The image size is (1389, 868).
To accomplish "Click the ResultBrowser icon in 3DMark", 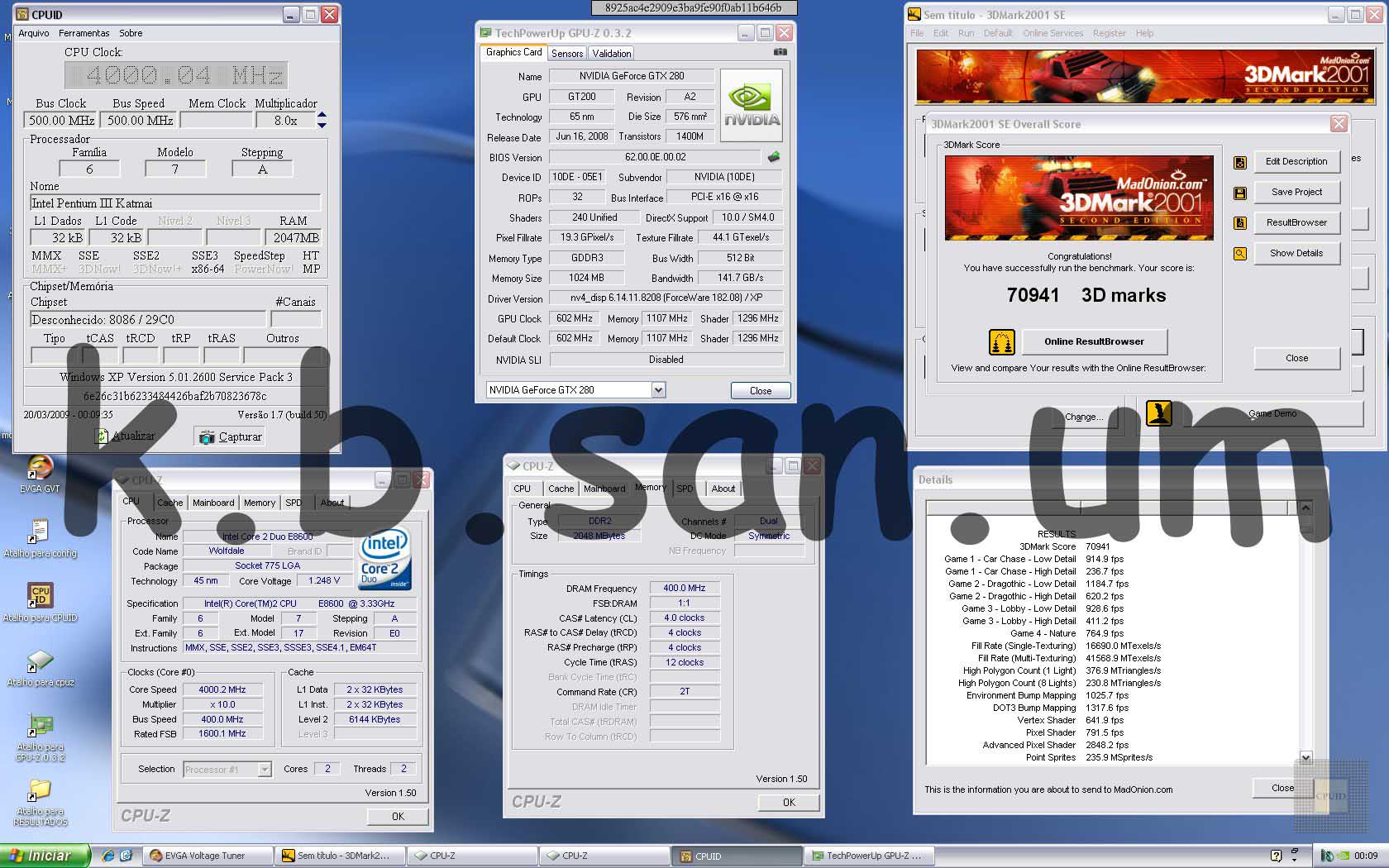I will pyautogui.click(x=1239, y=223).
